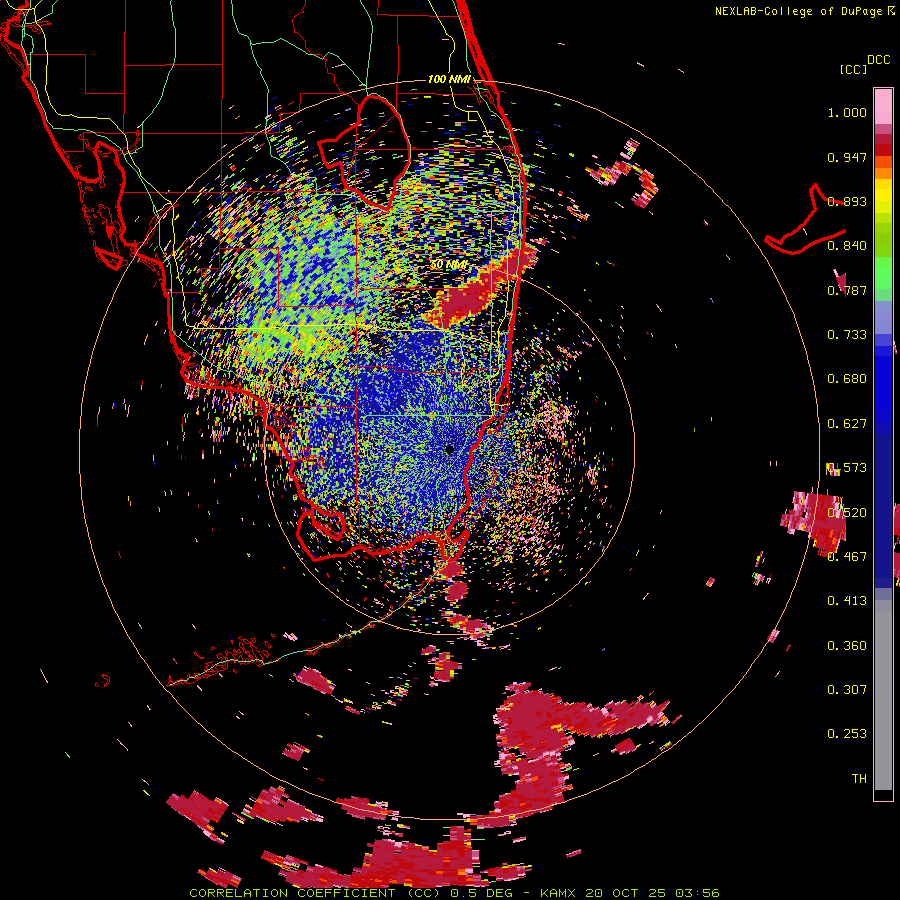Click the 0.627 scale value
This screenshot has height=900, width=900.
(847, 424)
